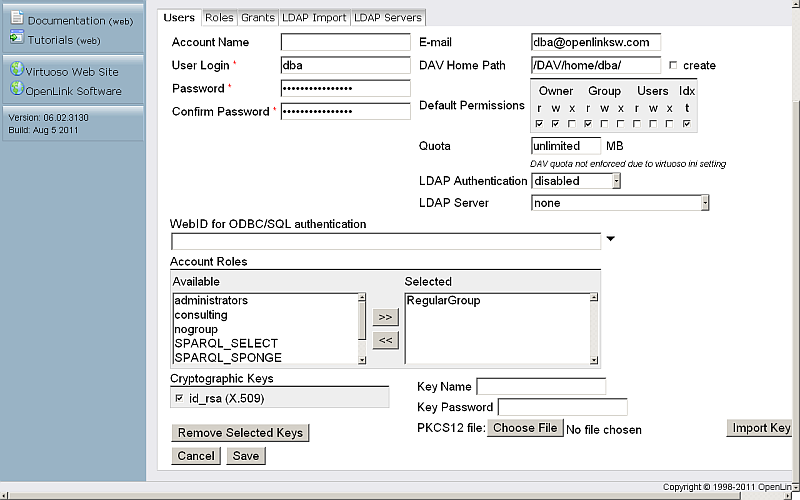Viewport: 800px width, 500px height.
Task: Click the Key Name input field
Action: click(x=541, y=387)
